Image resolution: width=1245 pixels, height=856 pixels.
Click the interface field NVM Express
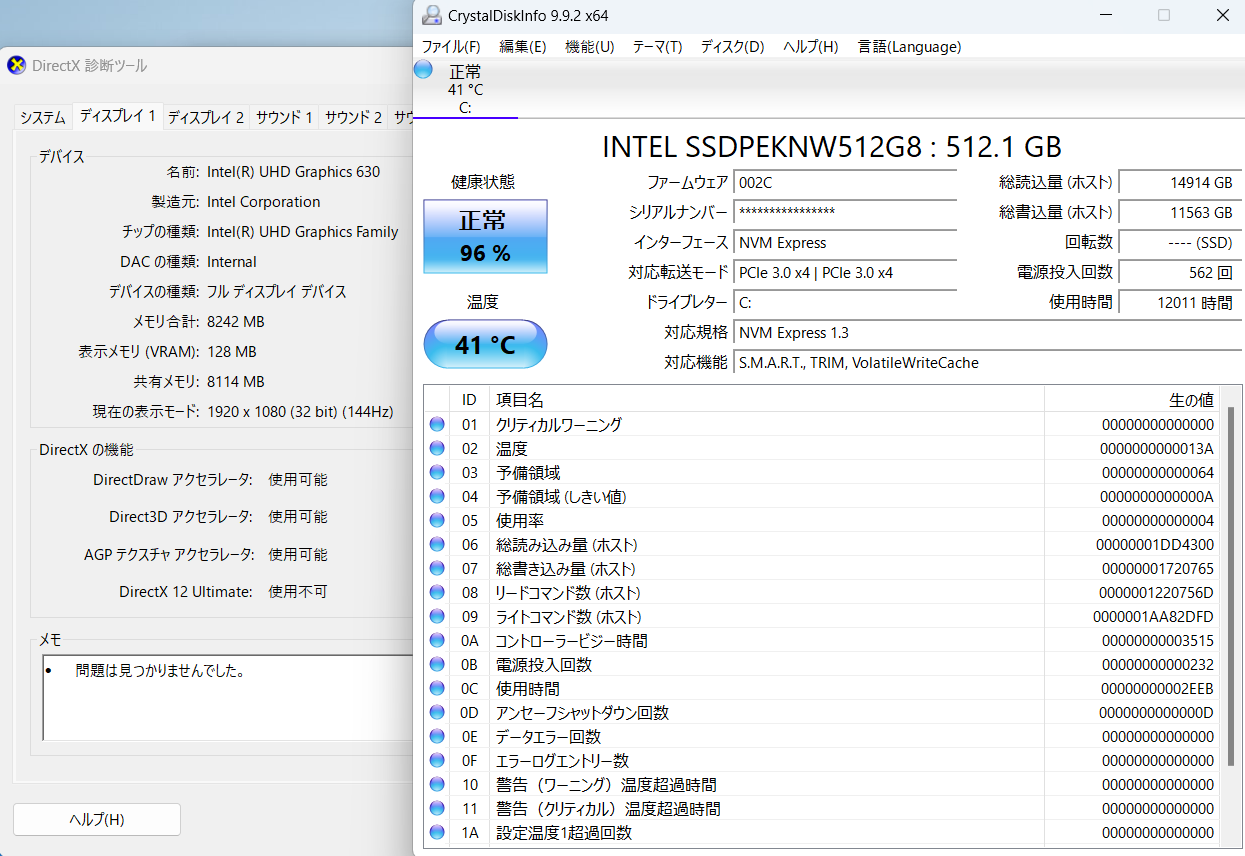click(845, 243)
